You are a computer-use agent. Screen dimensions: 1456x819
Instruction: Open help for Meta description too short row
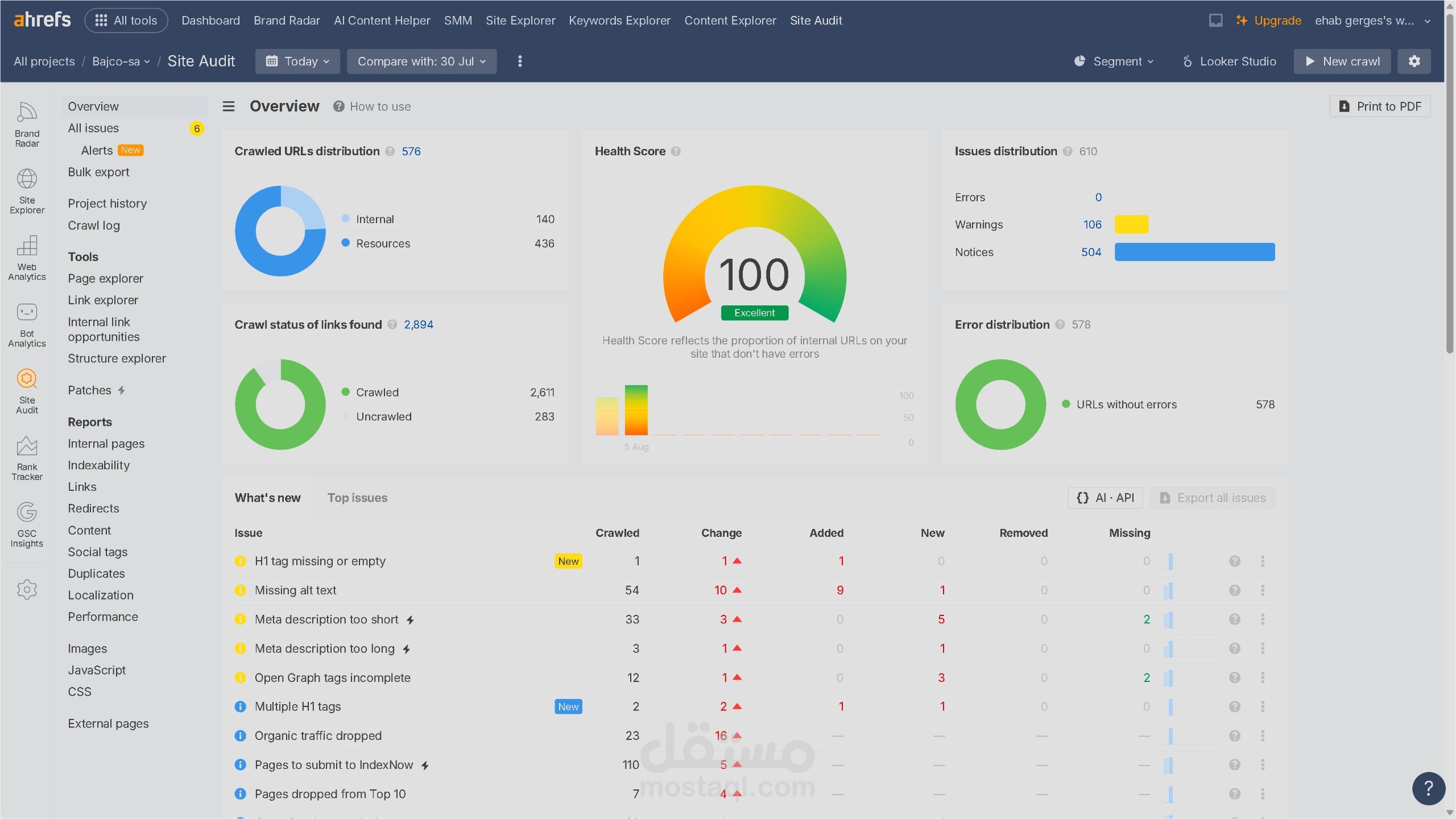coord(1234,619)
